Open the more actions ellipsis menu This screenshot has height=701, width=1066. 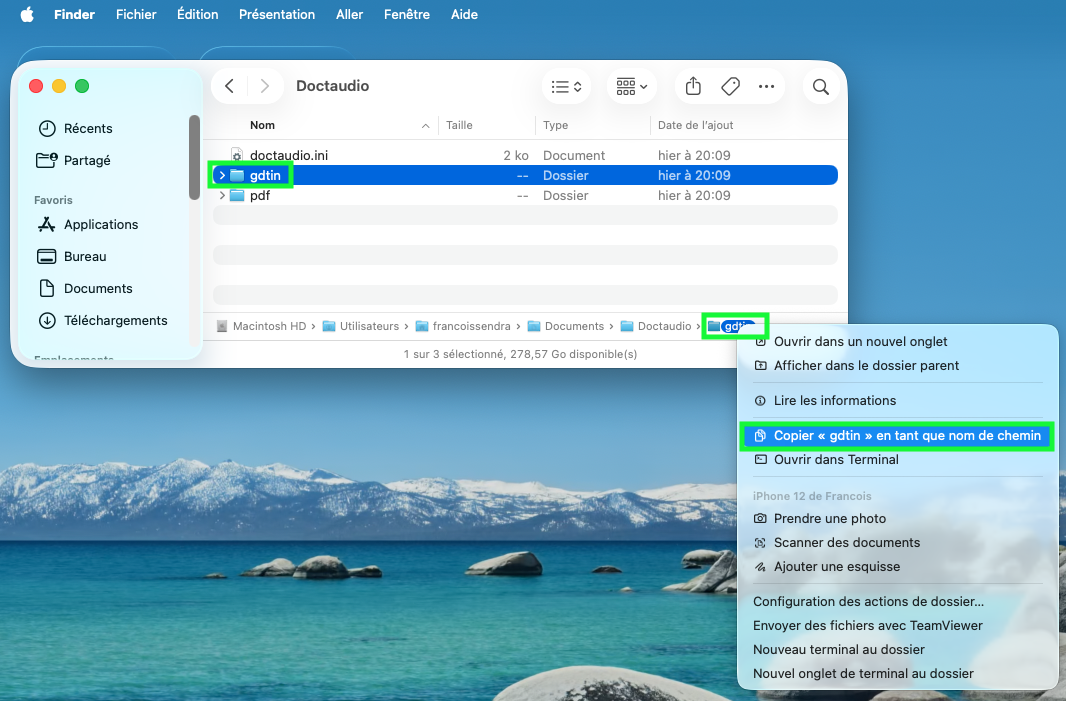pos(766,86)
